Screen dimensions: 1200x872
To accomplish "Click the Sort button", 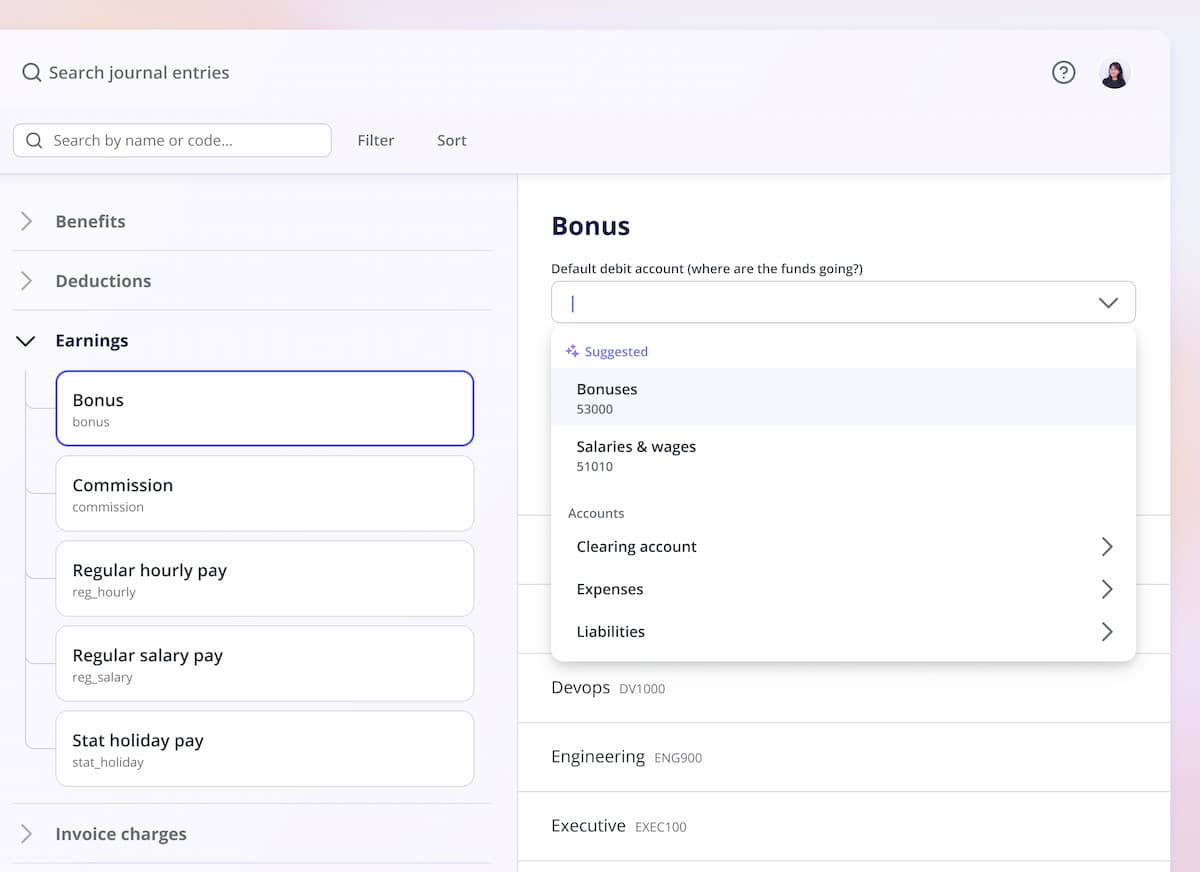I will (x=451, y=140).
